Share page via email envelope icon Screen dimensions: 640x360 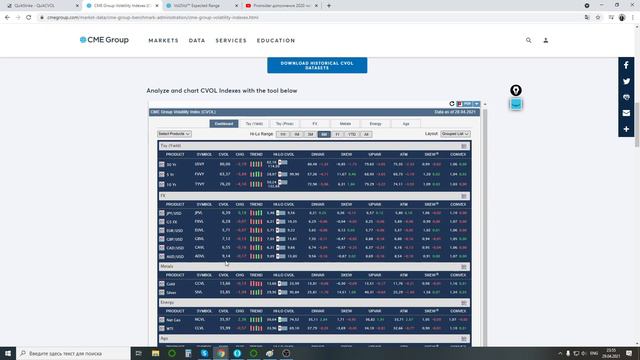pyautogui.click(x=626, y=113)
